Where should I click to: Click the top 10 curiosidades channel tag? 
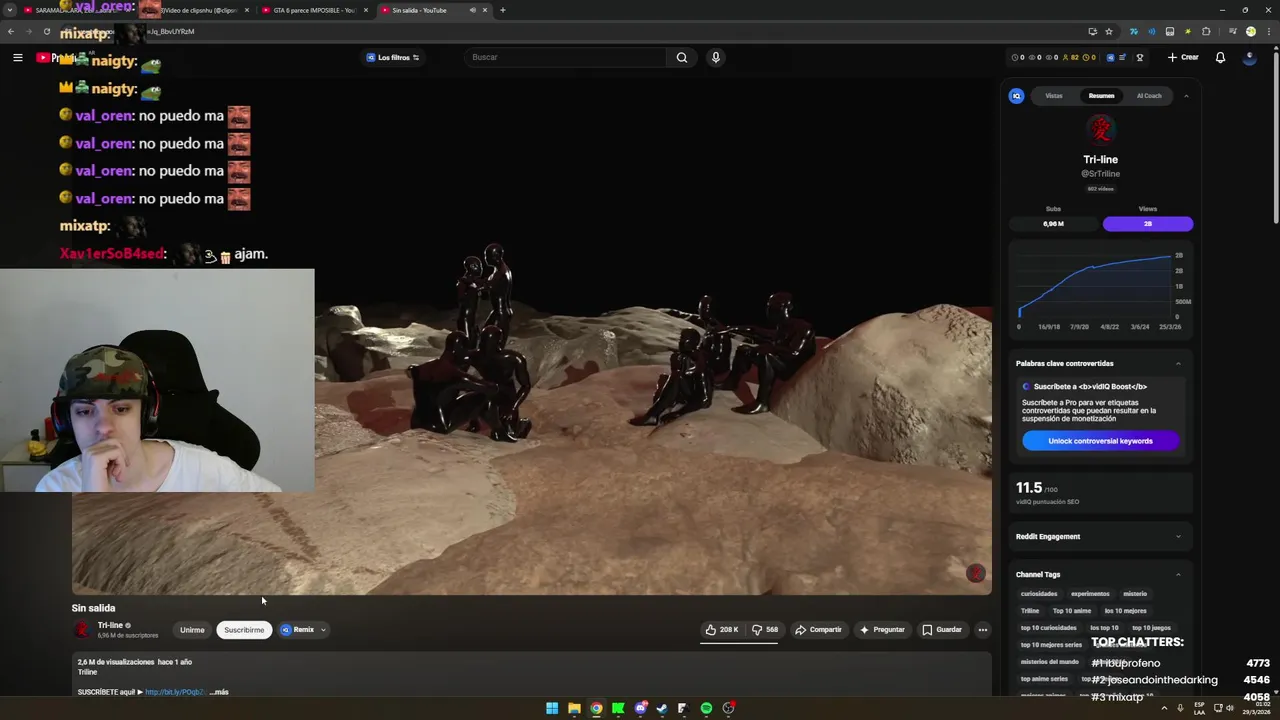(x=1048, y=628)
